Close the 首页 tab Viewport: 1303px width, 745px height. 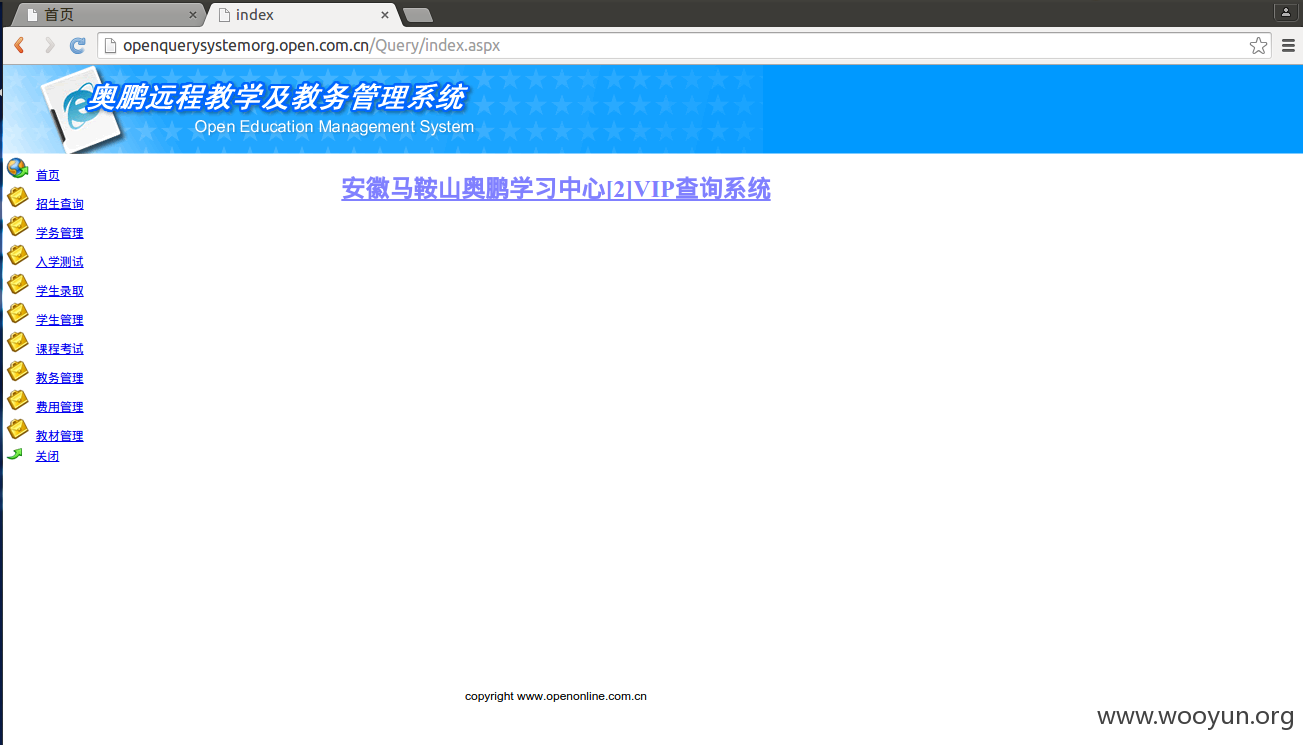pyautogui.click(x=193, y=15)
